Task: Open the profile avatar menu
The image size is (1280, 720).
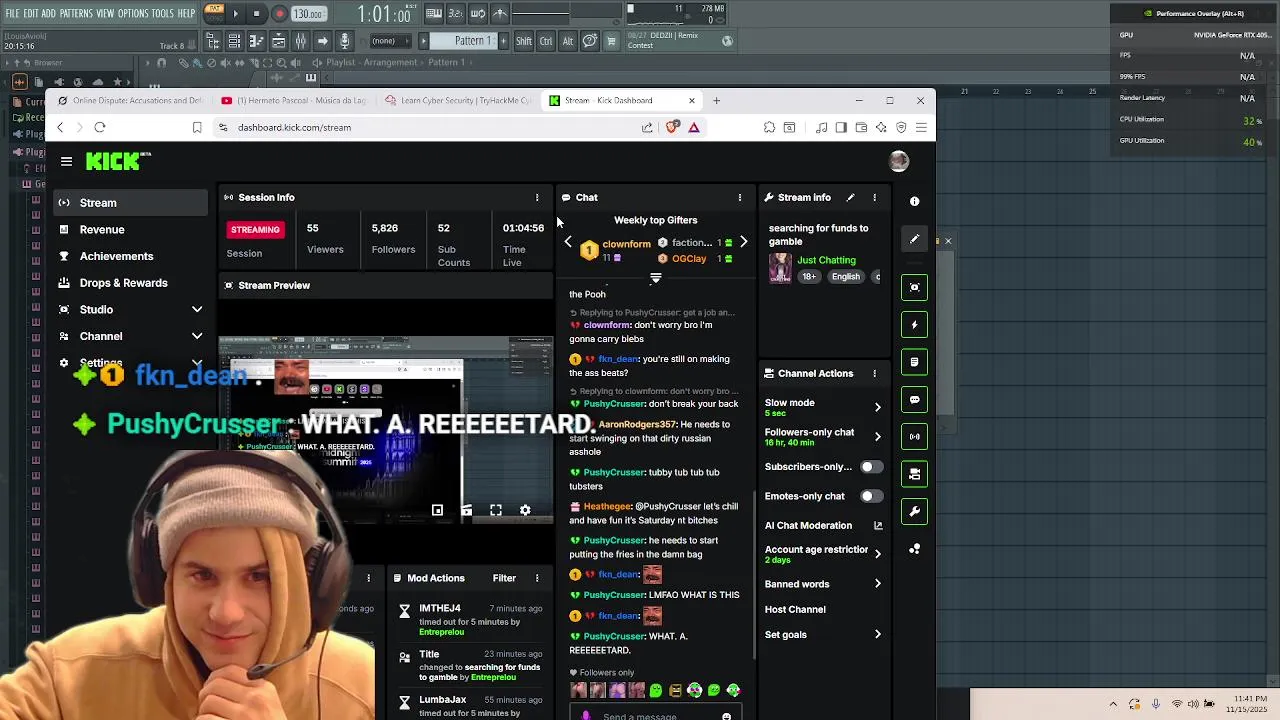Action: tap(899, 161)
